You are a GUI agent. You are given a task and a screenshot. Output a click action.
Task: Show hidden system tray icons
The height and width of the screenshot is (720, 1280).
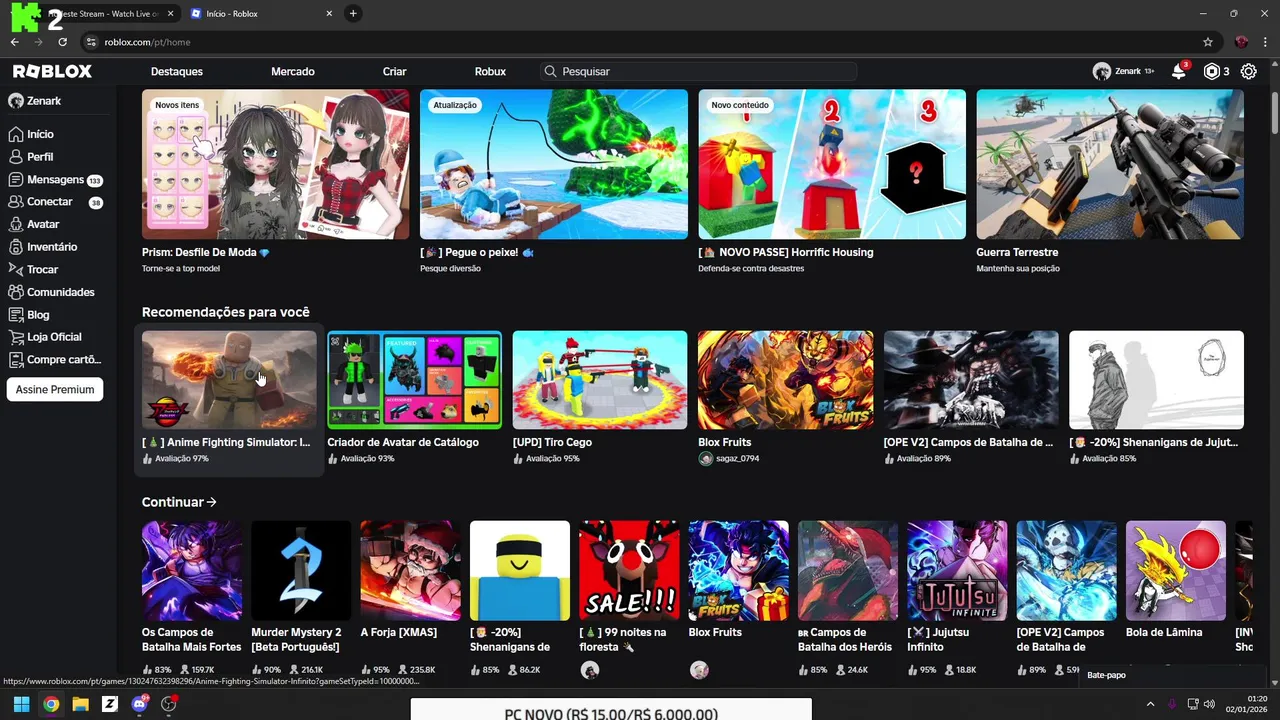[x=1150, y=704]
